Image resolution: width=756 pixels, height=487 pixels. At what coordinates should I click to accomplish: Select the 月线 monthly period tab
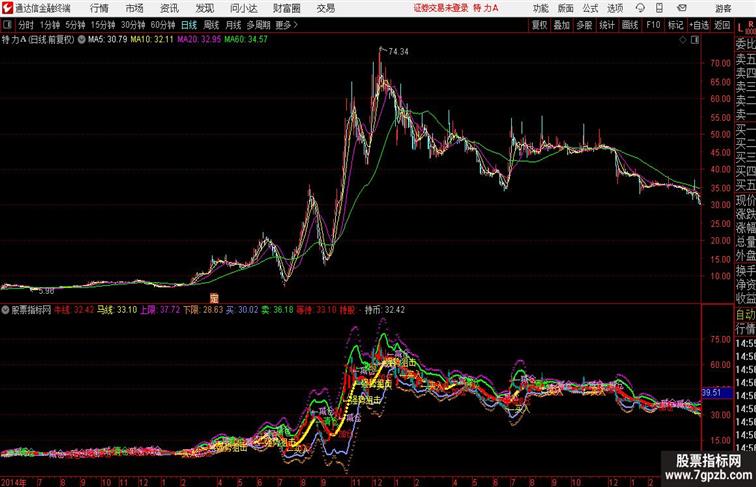[233, 25]
